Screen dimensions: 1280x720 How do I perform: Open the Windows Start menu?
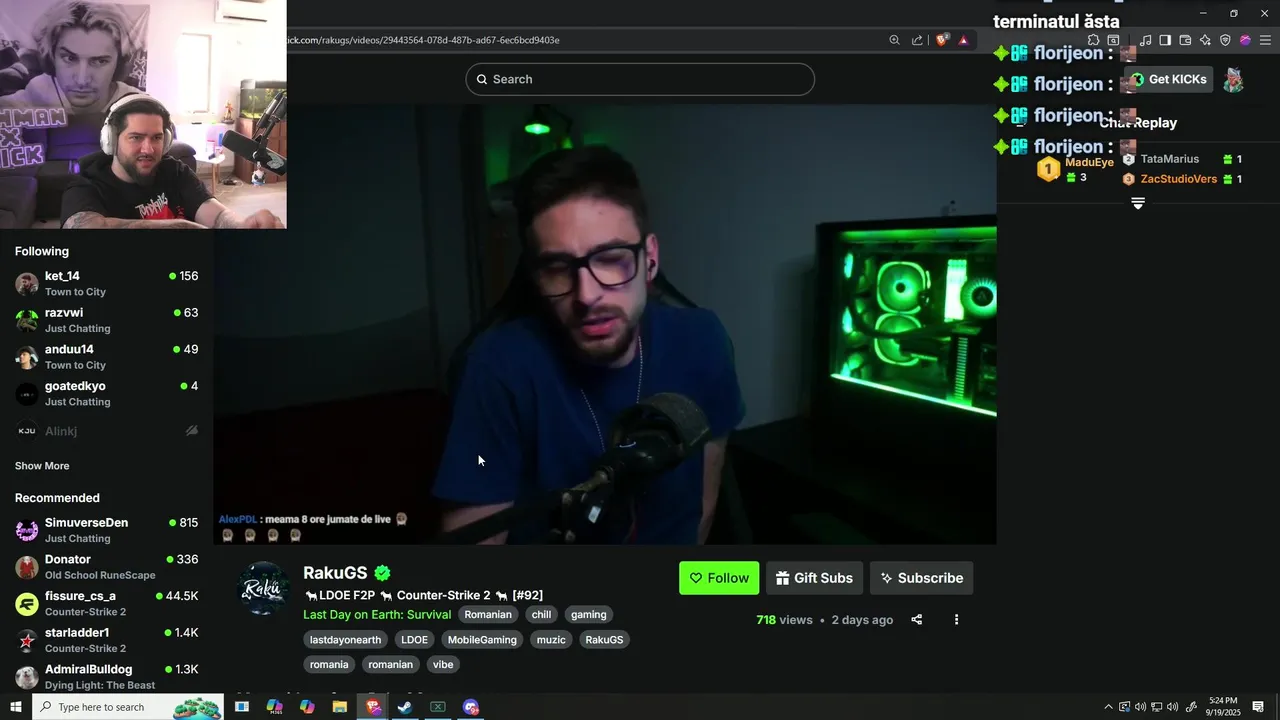[15, 707]
